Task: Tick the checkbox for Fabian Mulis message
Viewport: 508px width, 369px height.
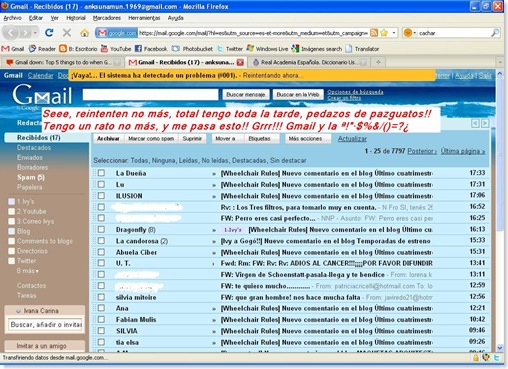Action: 101,319
